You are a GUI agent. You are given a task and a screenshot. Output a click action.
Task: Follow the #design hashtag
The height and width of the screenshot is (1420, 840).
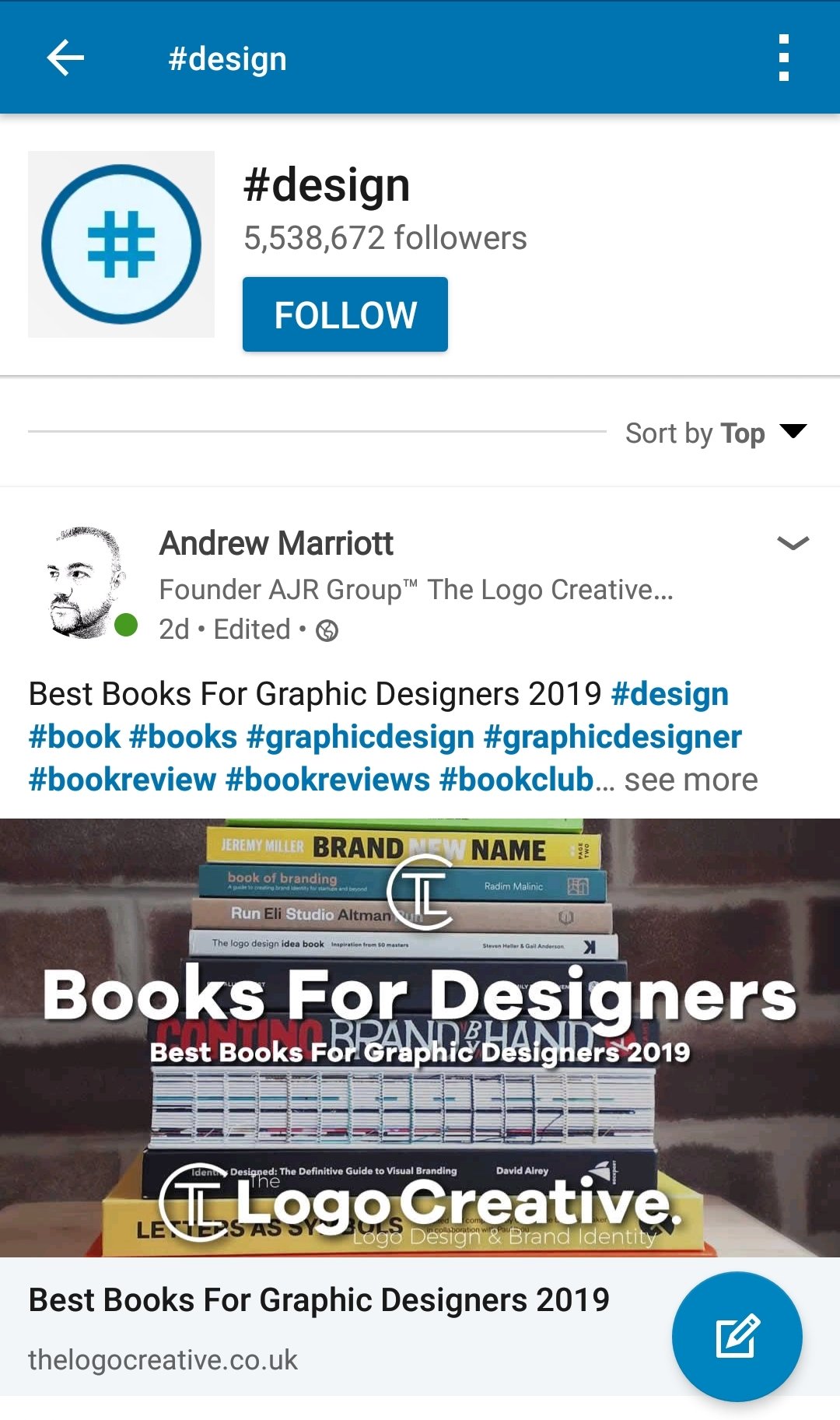pyautogui.click(x=345, y=314)
